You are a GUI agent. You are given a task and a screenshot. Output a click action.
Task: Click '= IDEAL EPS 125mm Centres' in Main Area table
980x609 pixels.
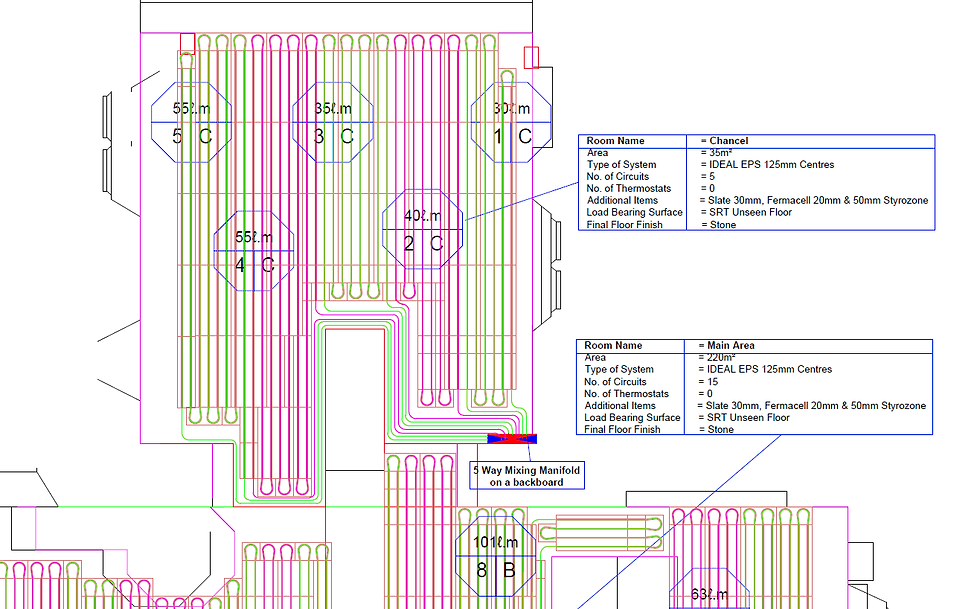coord(765,369)
